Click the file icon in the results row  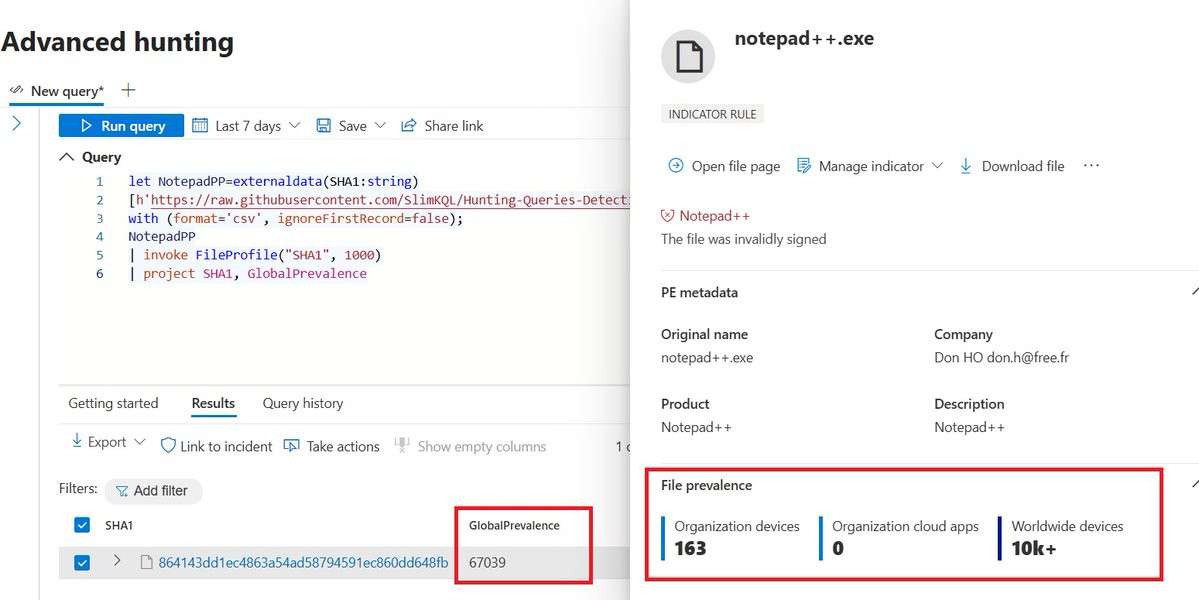[x=147, y=563]
